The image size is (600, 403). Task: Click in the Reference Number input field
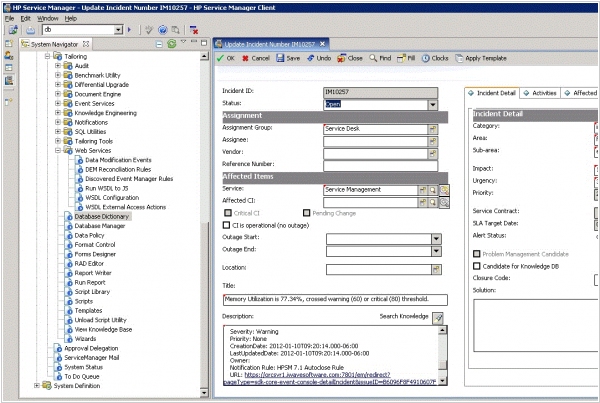click(380, 165)
